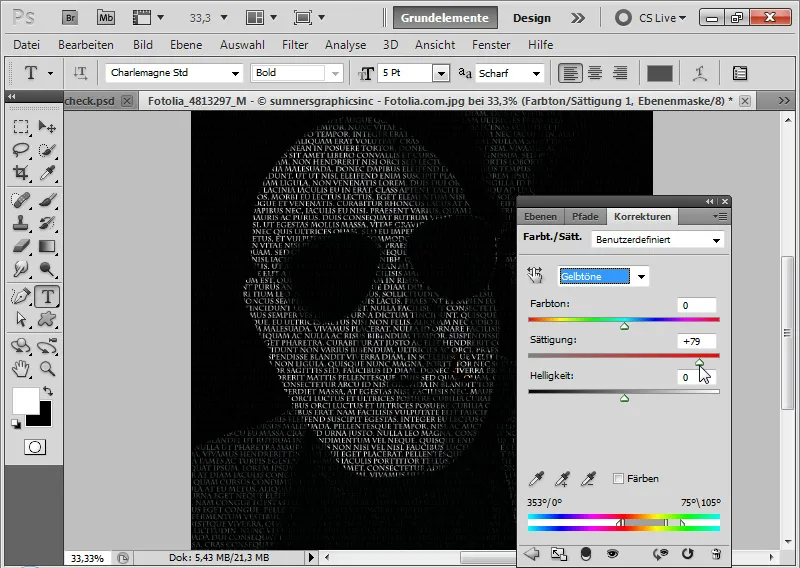Align text right
The width and height of the screenshot is (800, 568).
tap(620, 73)
